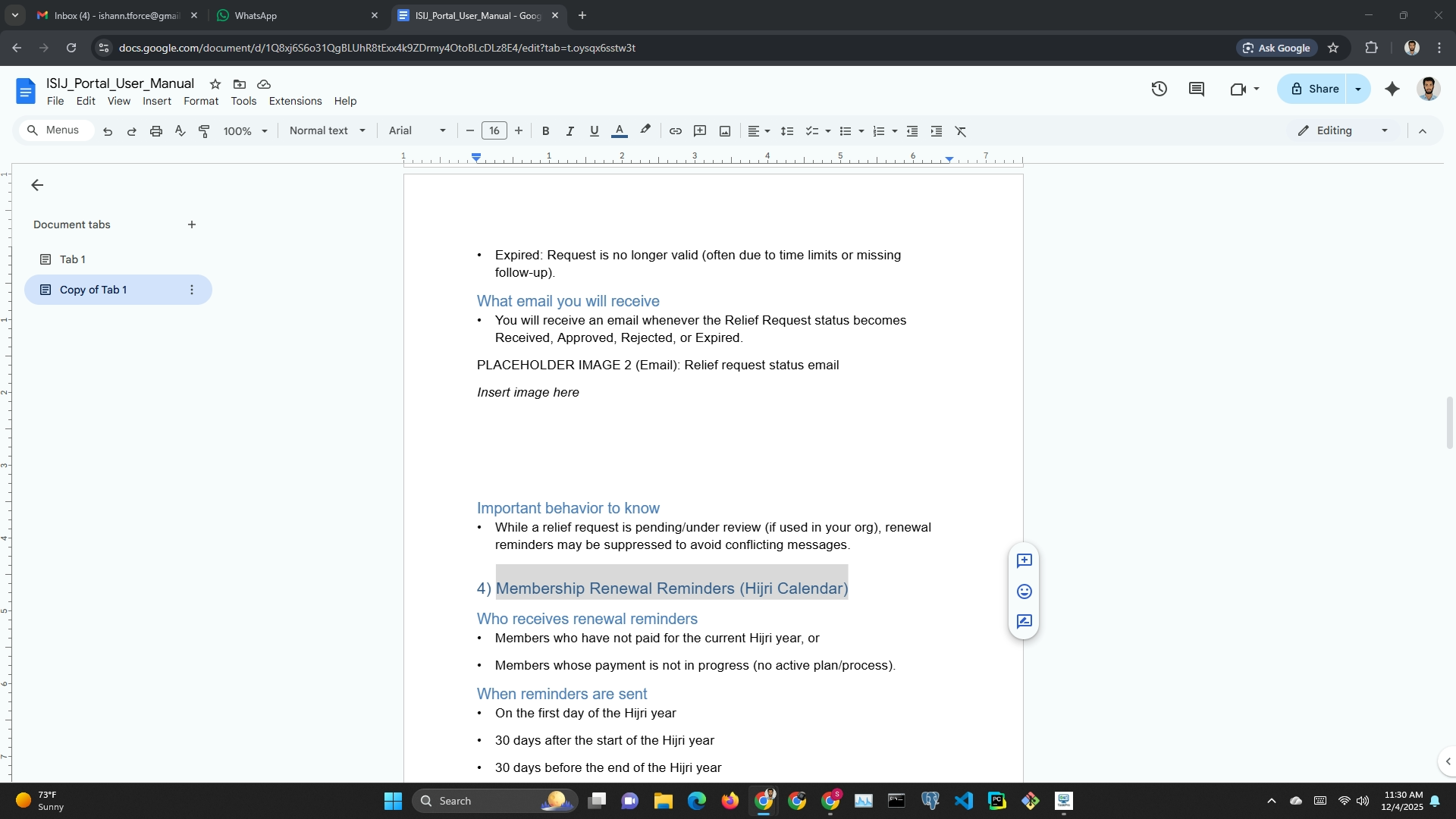Open the Normal text styles dropdown
The width and height of the screenshot is (1456, 819).
(327, 130)
